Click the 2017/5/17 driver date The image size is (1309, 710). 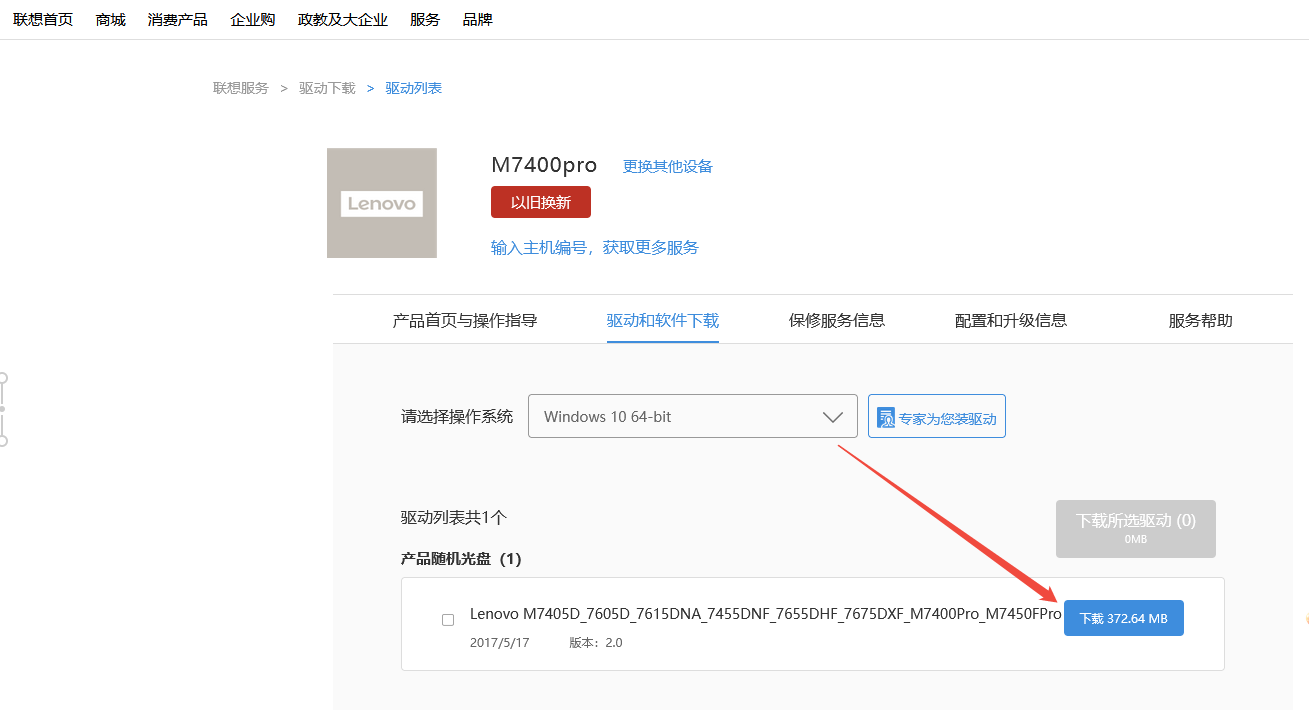[500, 643]
